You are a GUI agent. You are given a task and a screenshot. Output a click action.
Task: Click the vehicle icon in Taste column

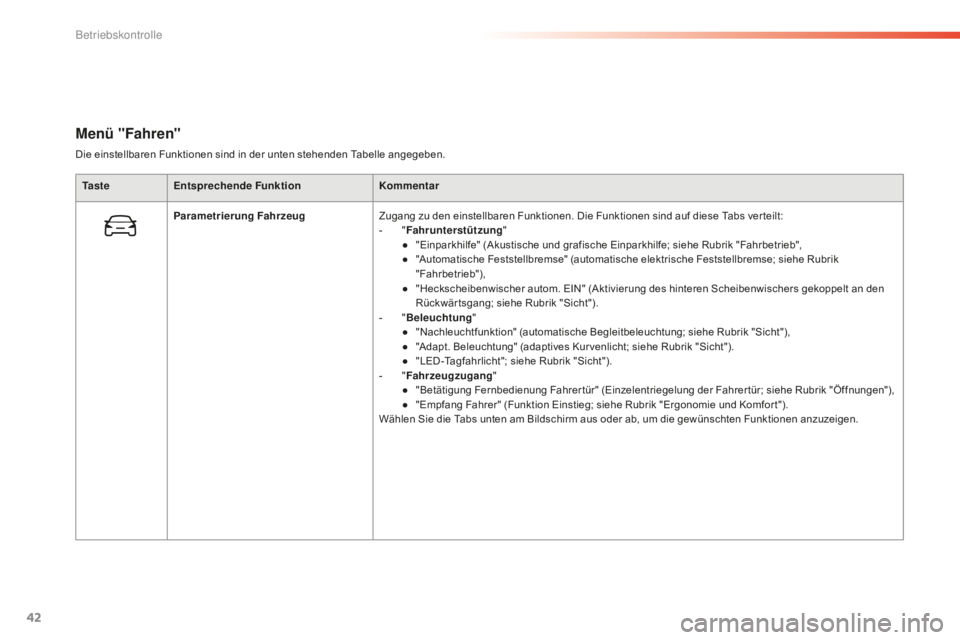(x=120, y=225)
